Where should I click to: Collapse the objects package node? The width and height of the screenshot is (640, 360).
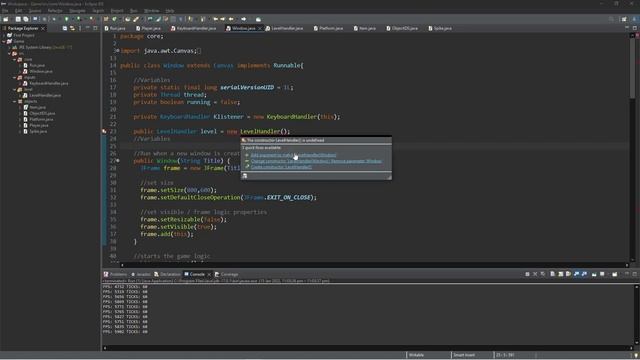[15, 101]
